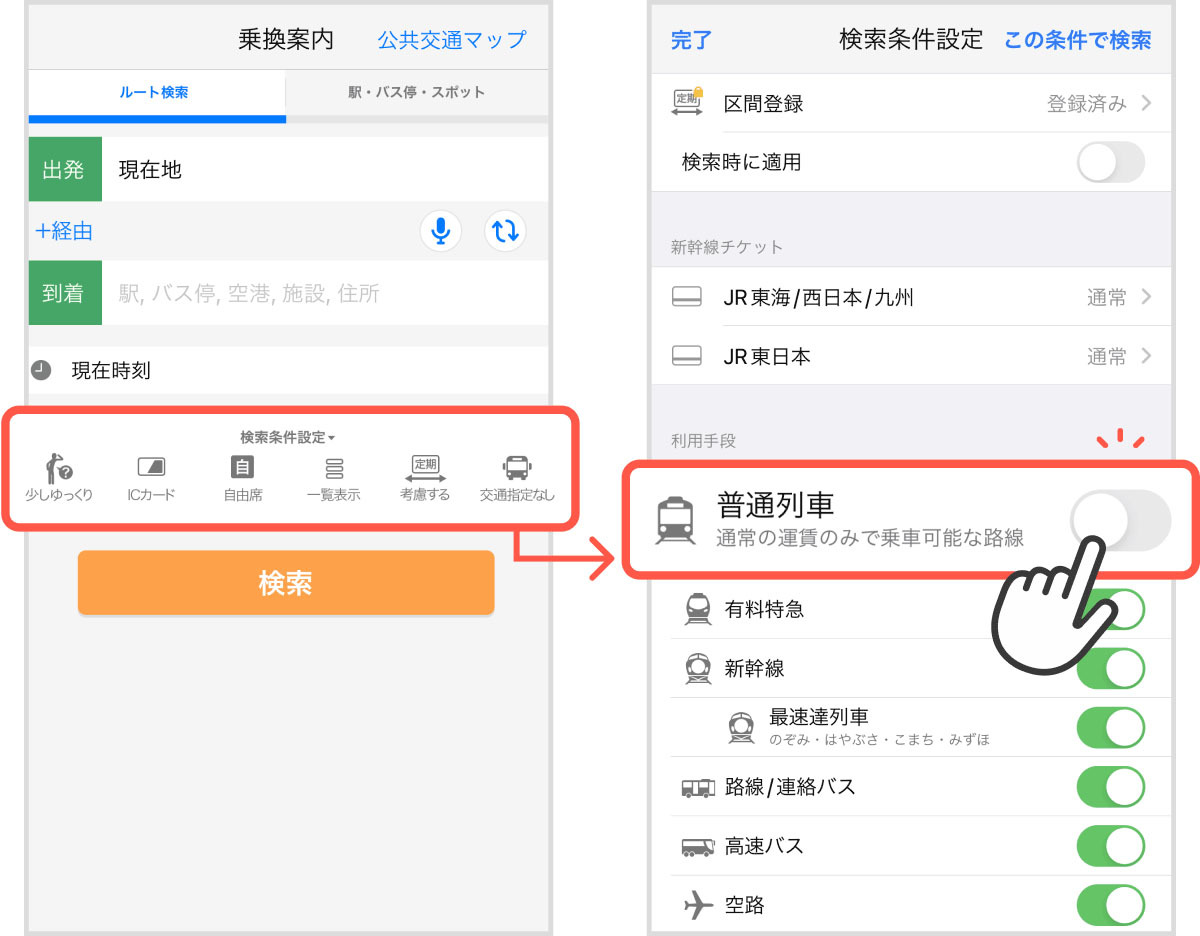Swap departure and arrival with the arrows icon

[505, 231]
